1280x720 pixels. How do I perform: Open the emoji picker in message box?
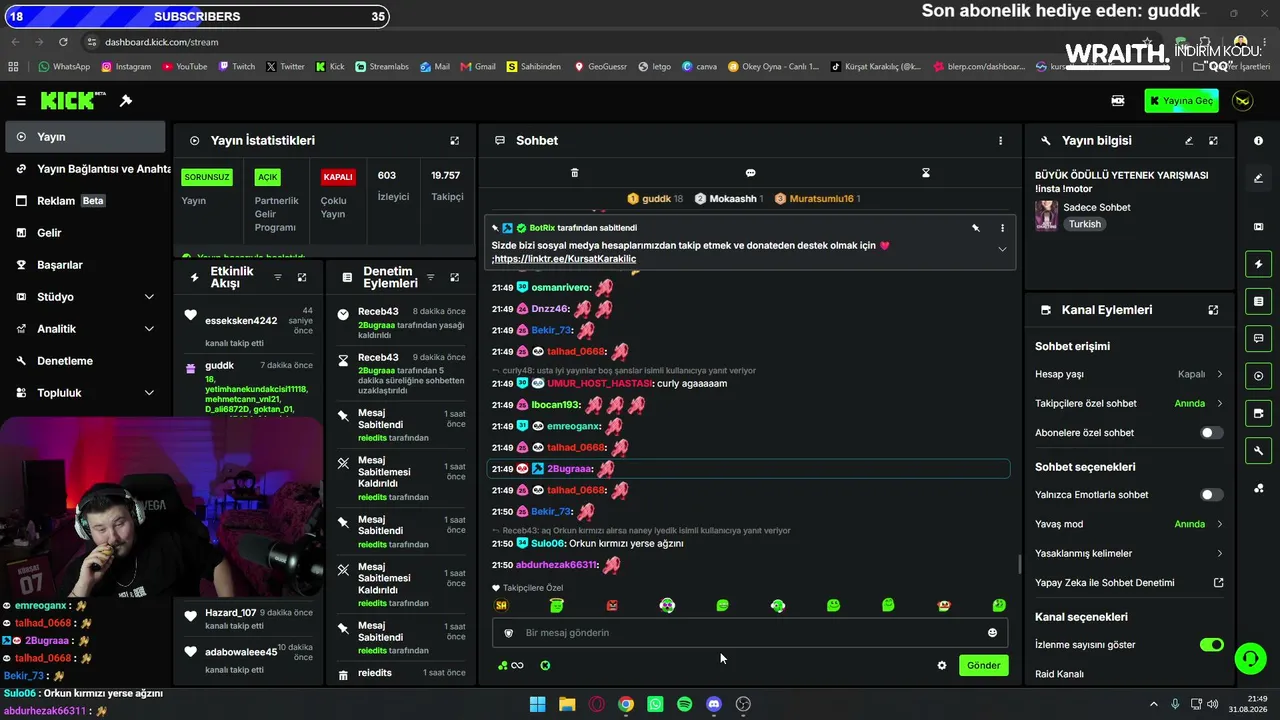[992, 633]
